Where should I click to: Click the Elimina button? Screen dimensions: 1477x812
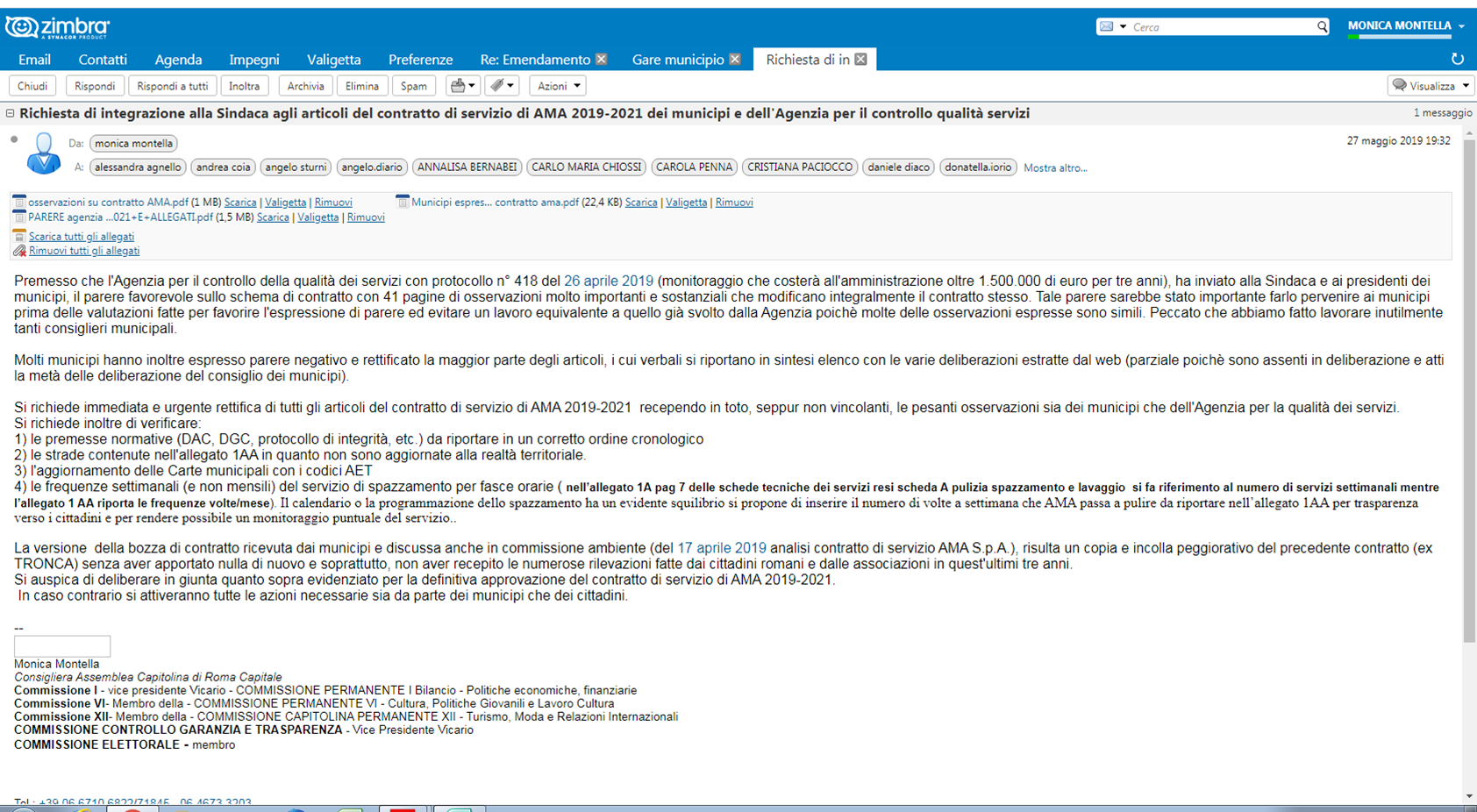click(361, 86)
